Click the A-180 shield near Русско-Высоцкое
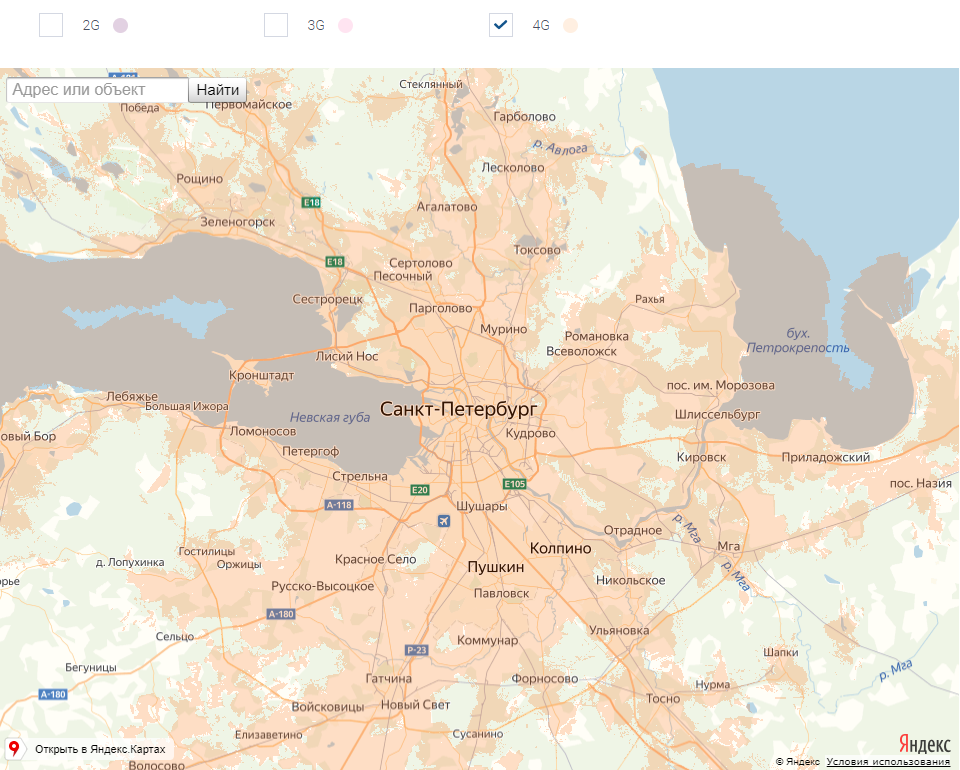960x770 pixels. pos(281,614)
